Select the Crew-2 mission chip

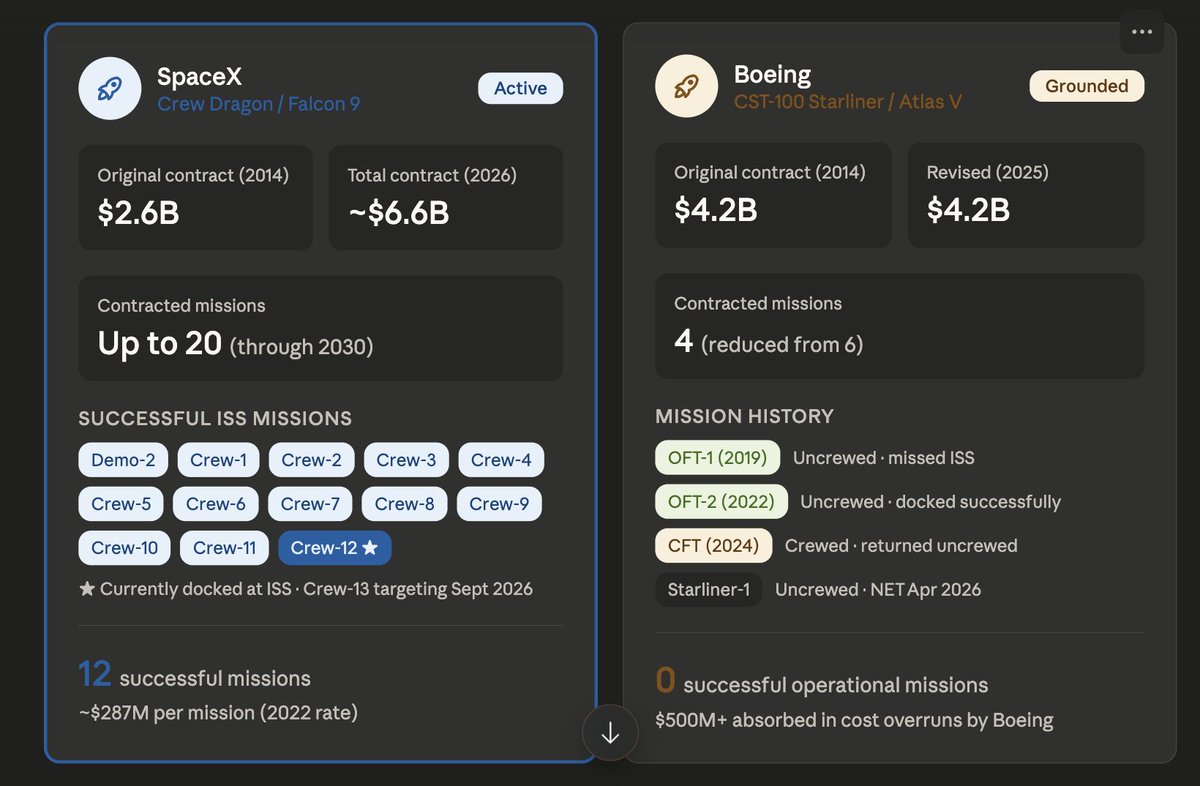312,460
